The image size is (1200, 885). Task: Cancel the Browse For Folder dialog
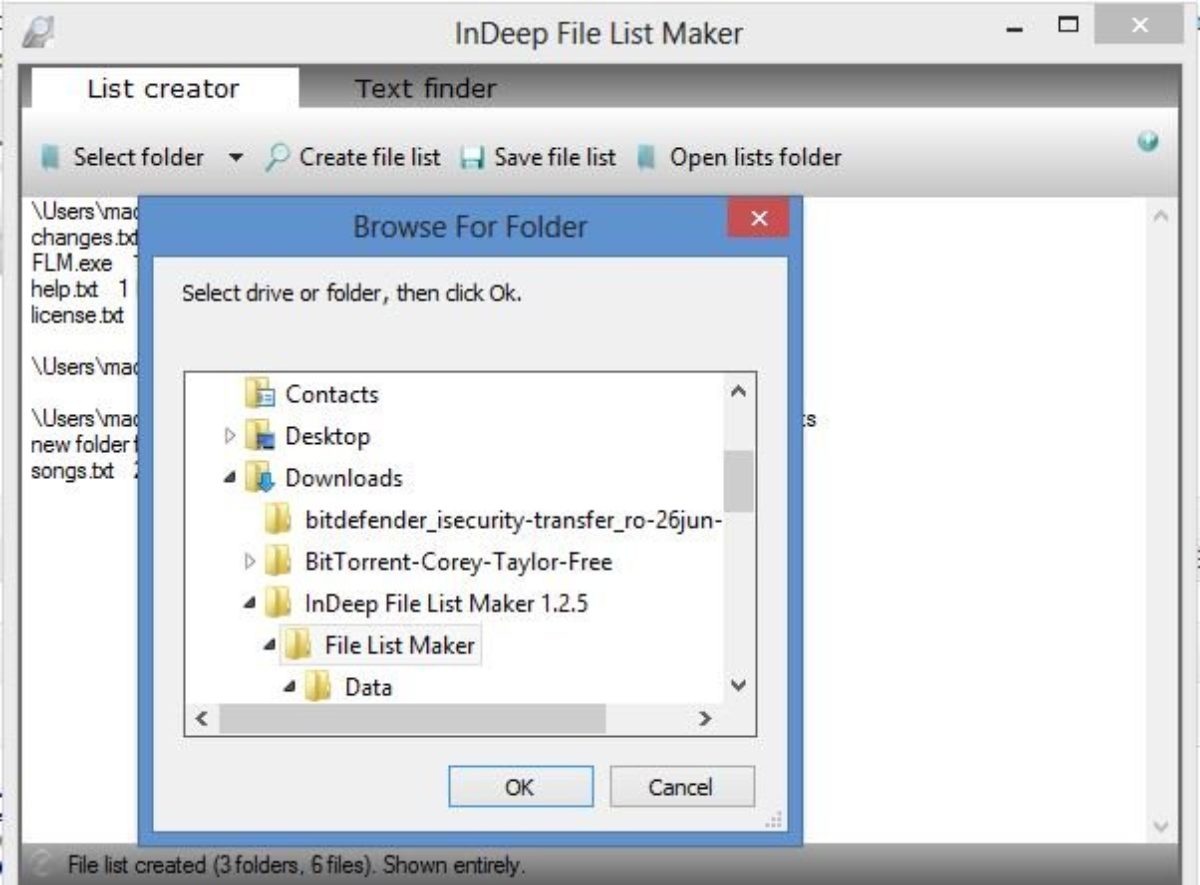[680, 787]
